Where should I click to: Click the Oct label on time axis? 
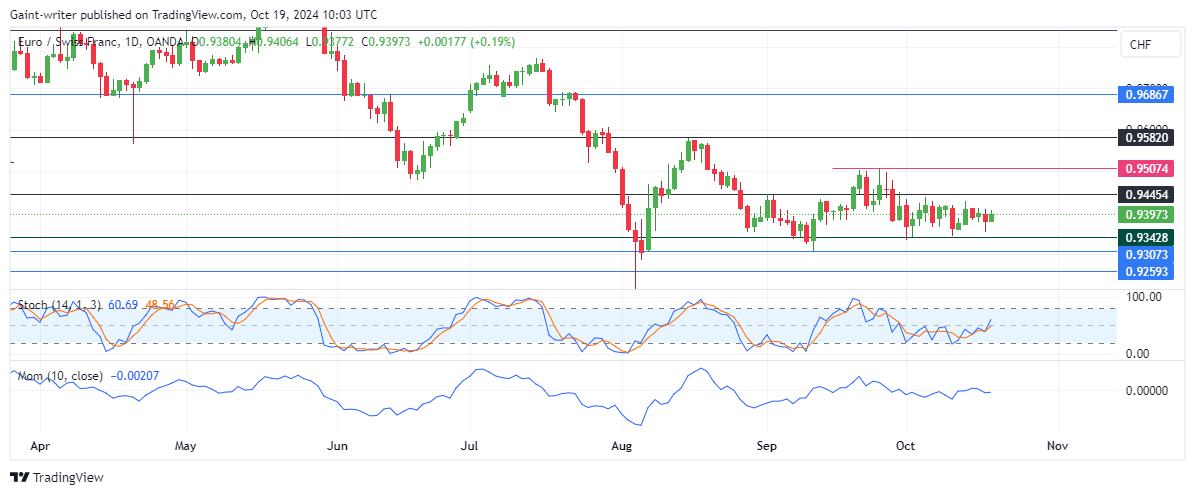click(905, 446)
